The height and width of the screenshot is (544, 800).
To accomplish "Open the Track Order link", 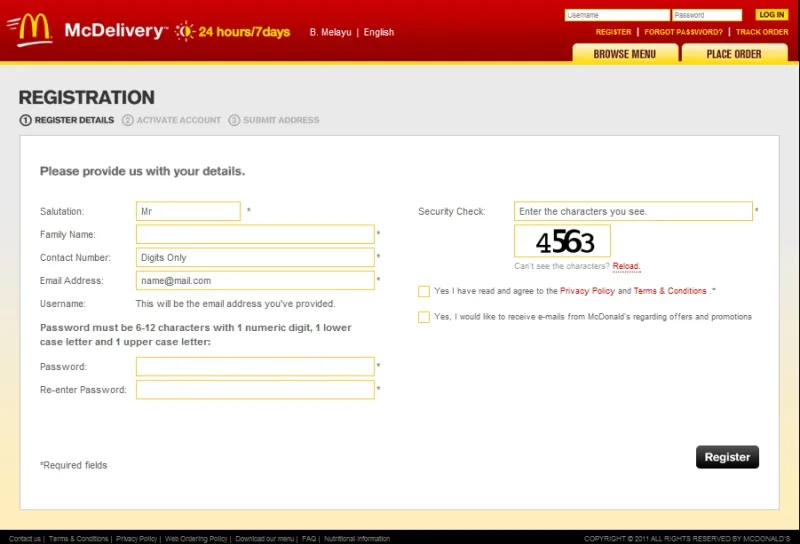I will point(762,32).
